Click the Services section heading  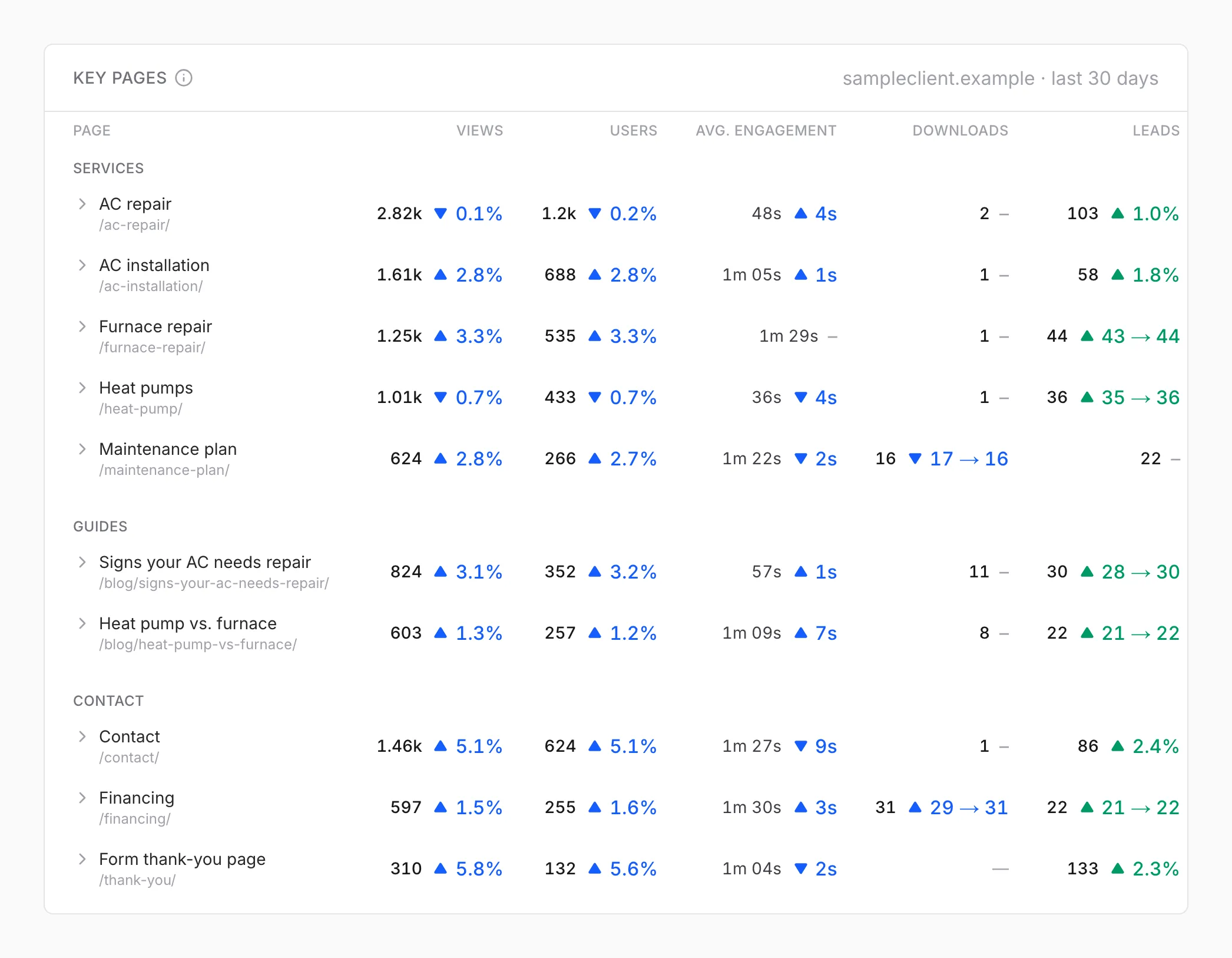point(108,169)
